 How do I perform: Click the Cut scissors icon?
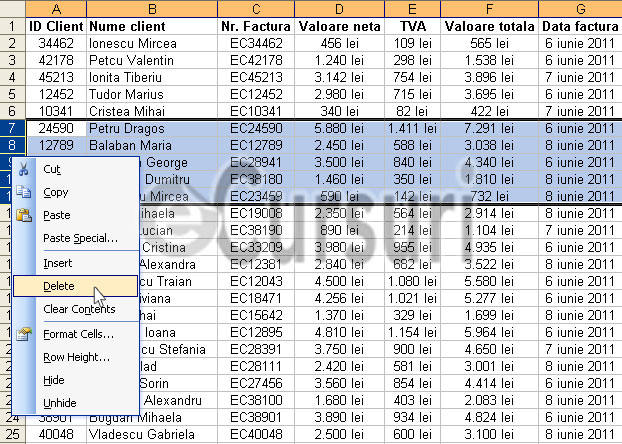coord(23,169)
